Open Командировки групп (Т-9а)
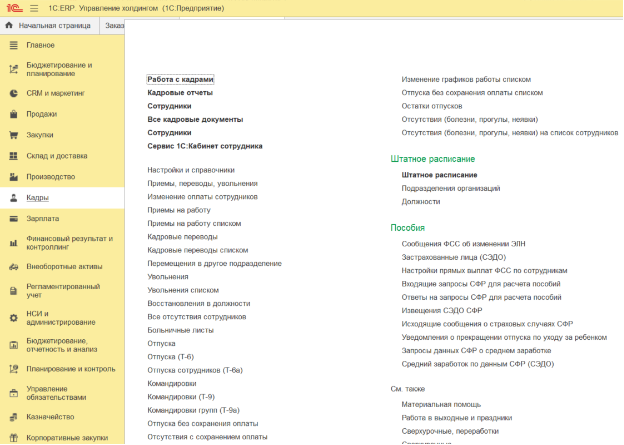Viewport: 624px width, 445px height. (193, 410)
